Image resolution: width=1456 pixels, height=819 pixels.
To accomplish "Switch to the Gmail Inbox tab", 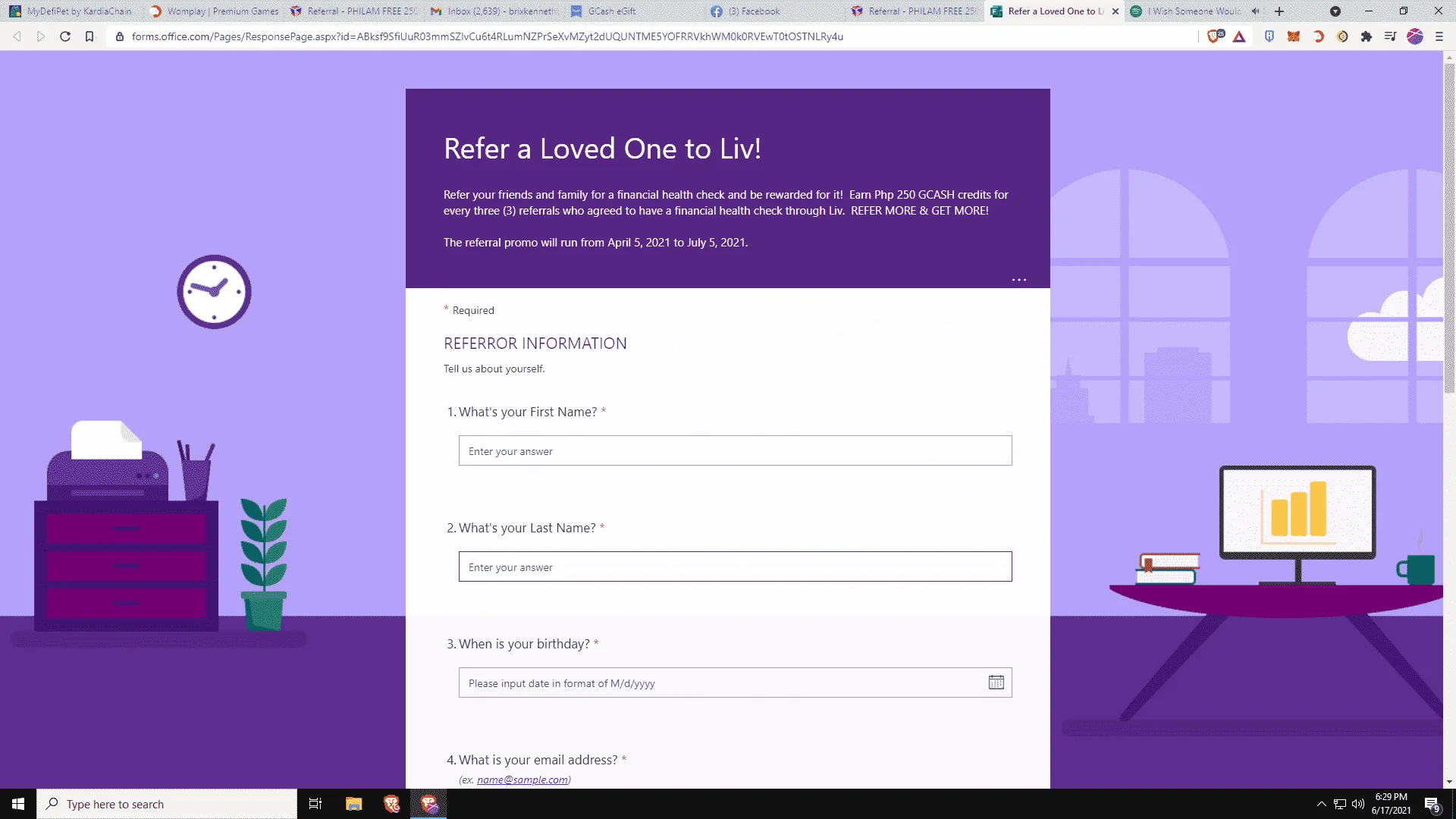I will coord(494,11).
